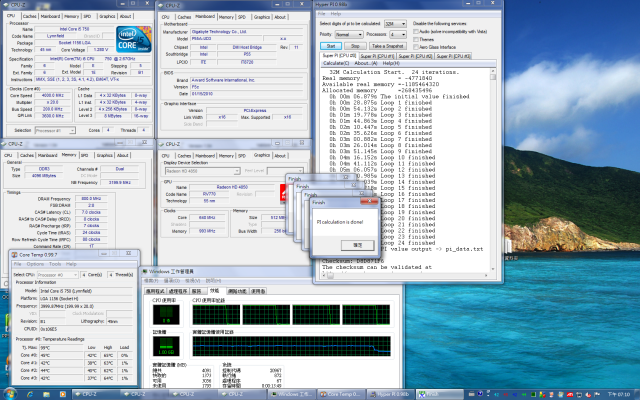Viewport: 640px width, 400px height.
Task: Open About tab in Mainboard CPU-Z window
Action: point(280,17)
